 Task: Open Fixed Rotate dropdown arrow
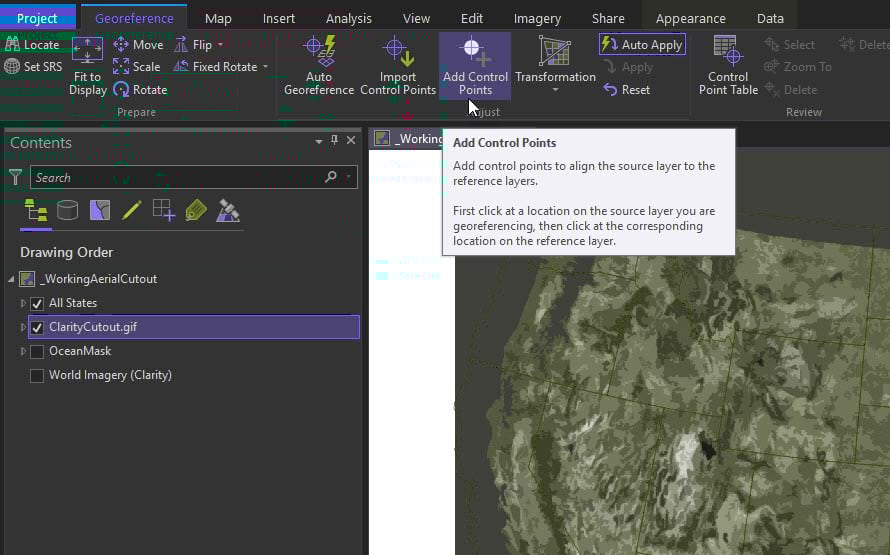click(266, 66)
